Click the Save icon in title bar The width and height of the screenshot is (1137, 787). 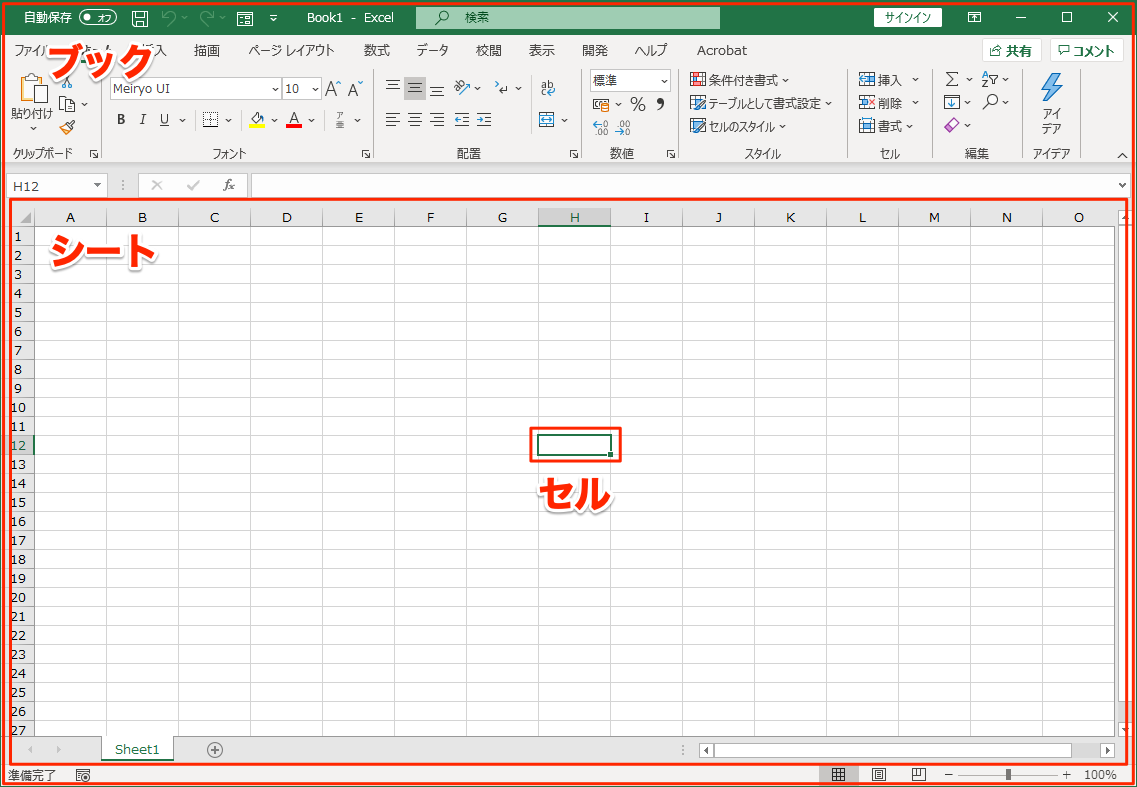pyautogui.click(x=140, y=18)
